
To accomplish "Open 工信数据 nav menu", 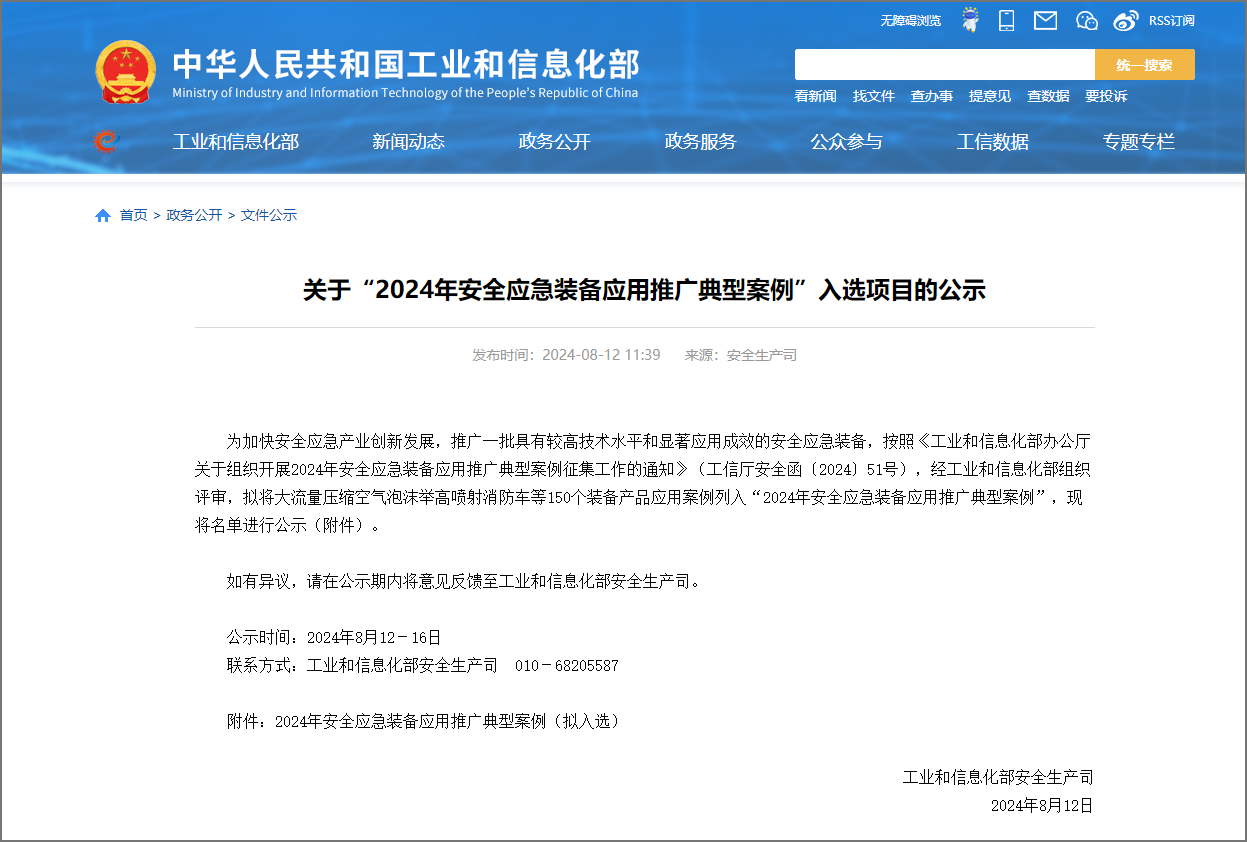I will point(992,142).
